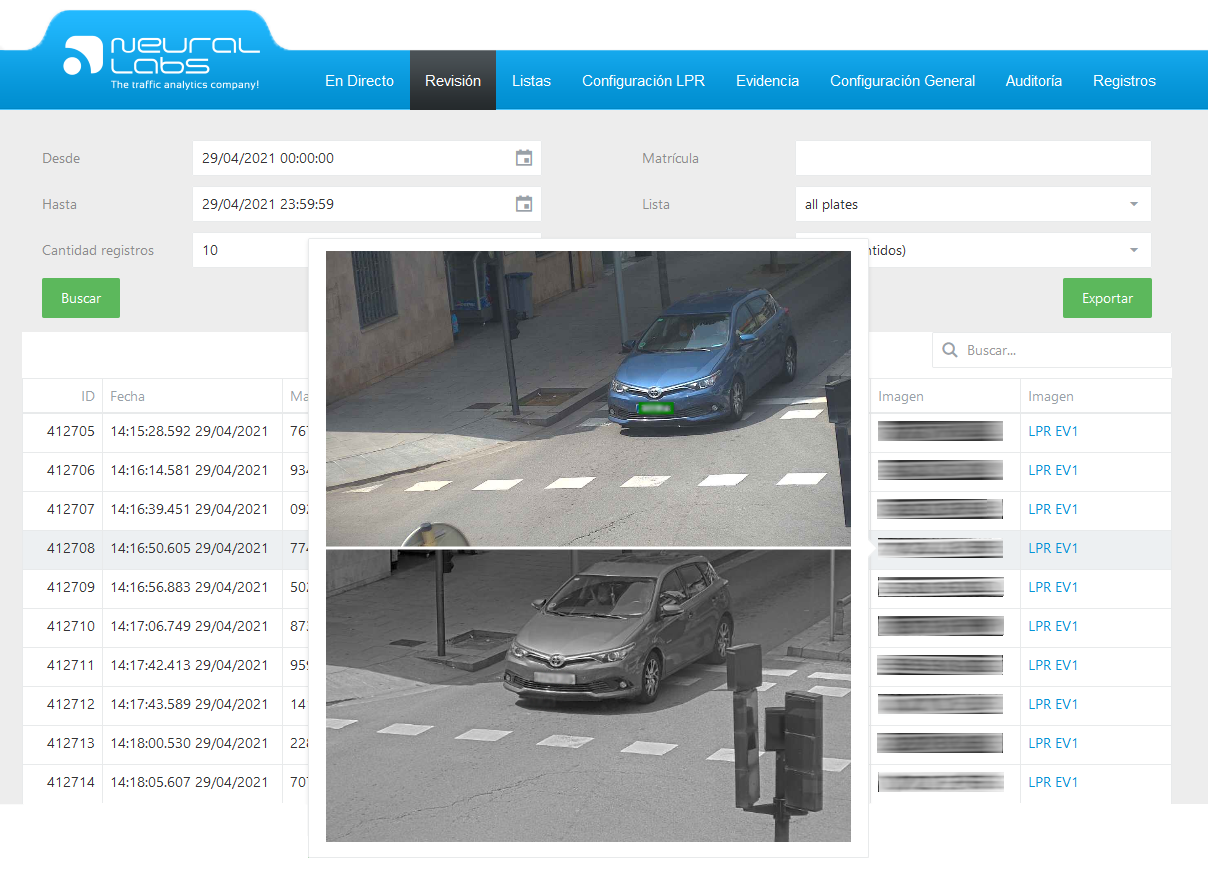The height and width of the screenshot is (872, 1208).
Task: Select table row with ID 412712
Action: pyautogui.click(x=70, y=704)
